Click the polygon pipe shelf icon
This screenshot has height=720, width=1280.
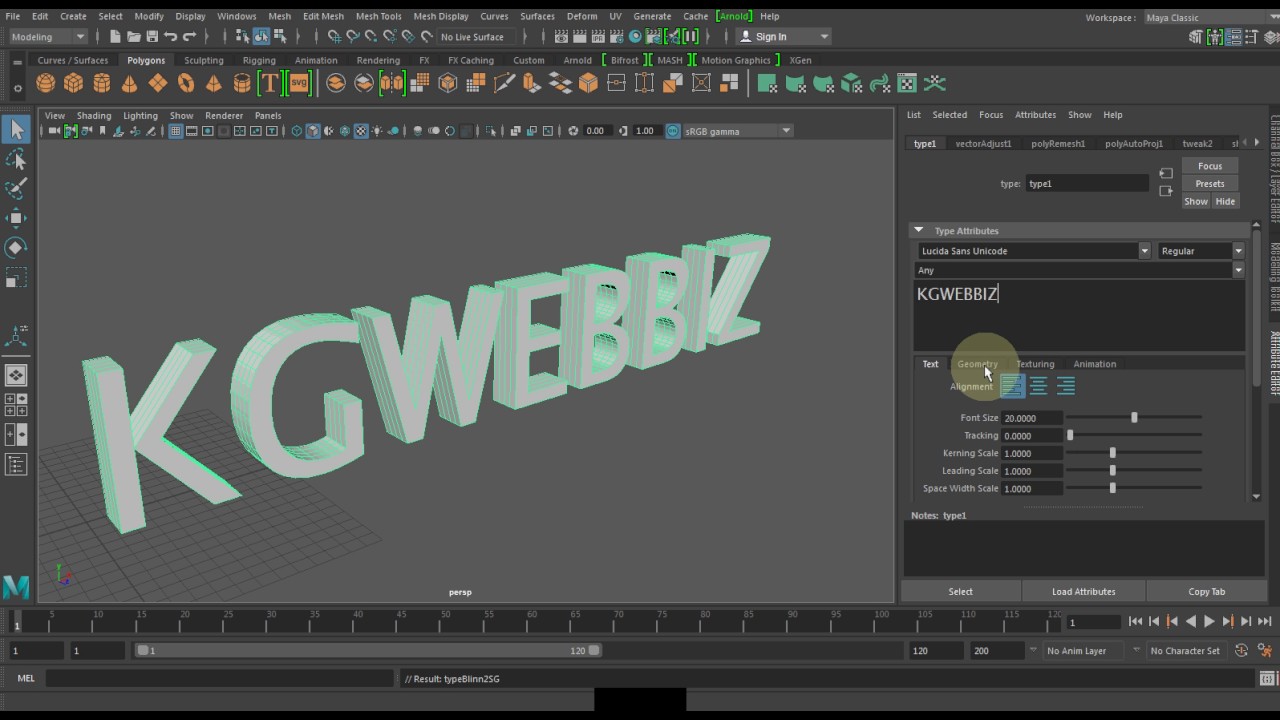pyautogui.click(x=242, y=84)
